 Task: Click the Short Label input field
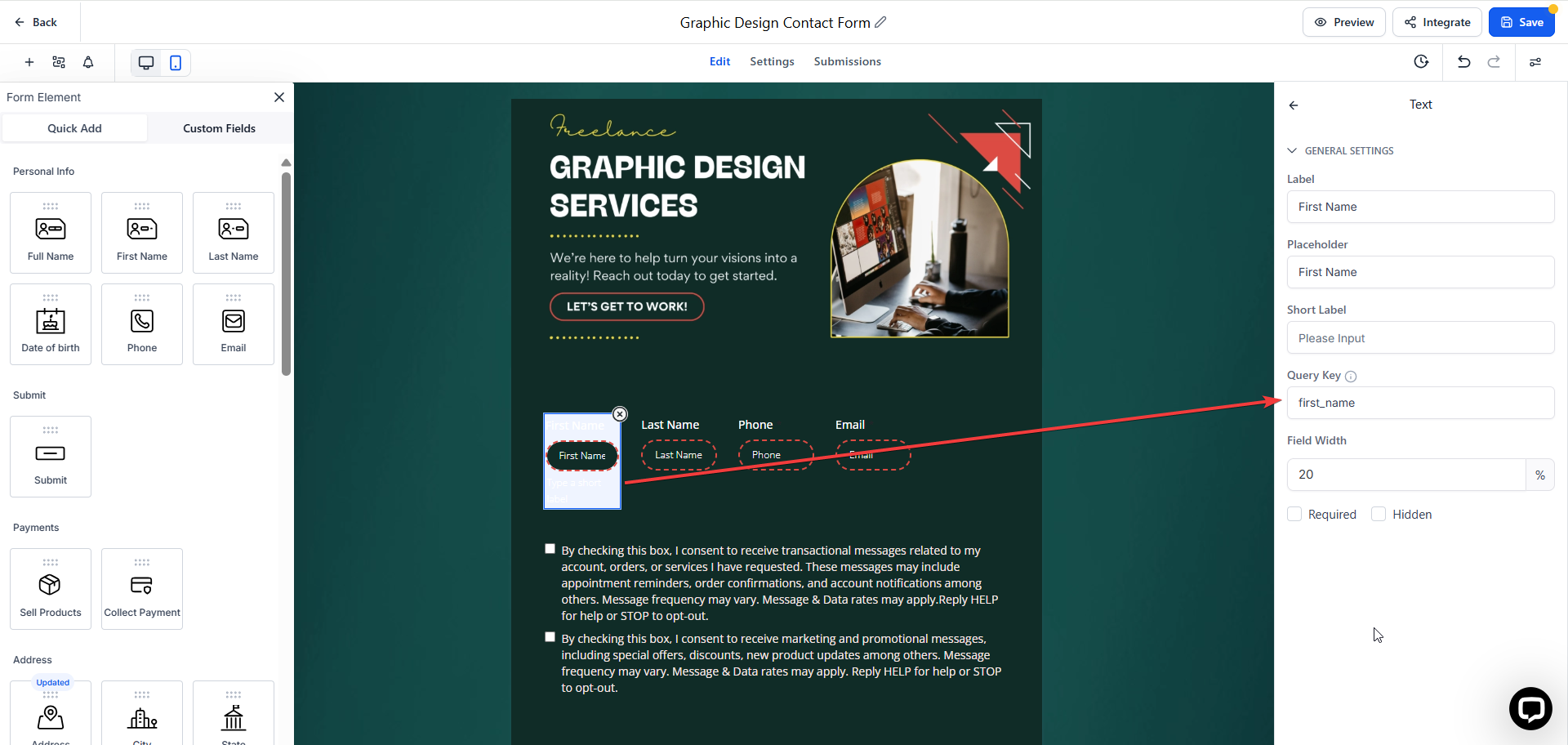(x=1420, y=337)
